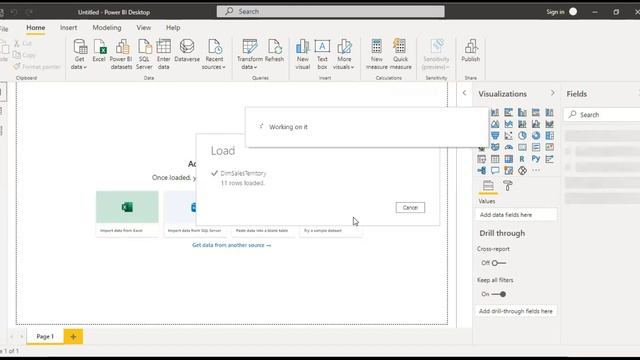Viewport: 640px width, 360px height.
Task: Select the R script visual
Action: pyautogui.click(x=522, y=159)
